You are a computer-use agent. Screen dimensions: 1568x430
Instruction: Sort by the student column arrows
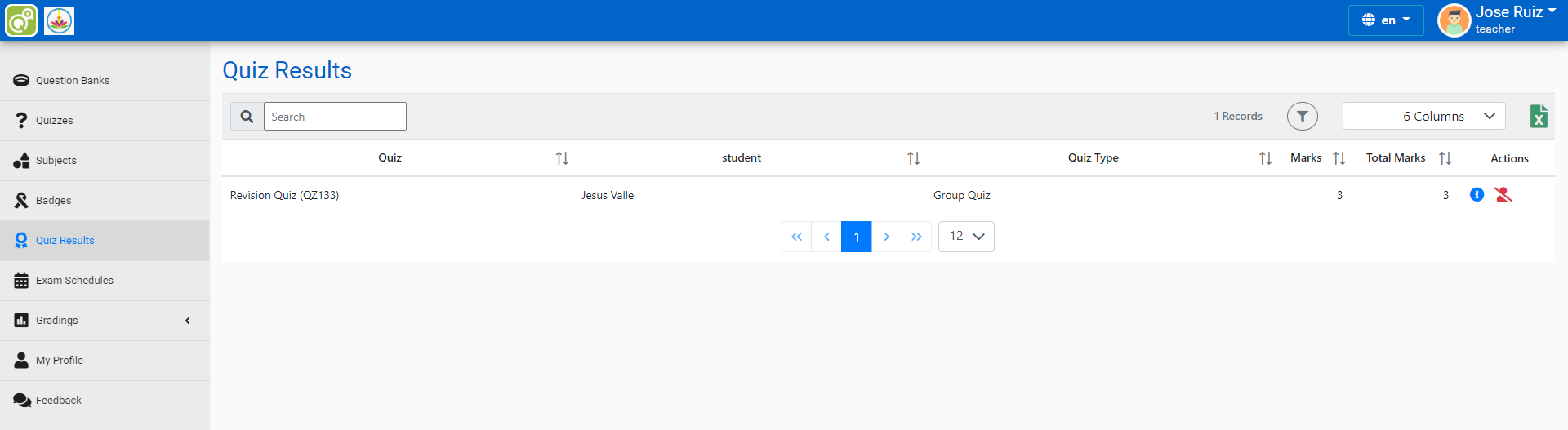913,158
